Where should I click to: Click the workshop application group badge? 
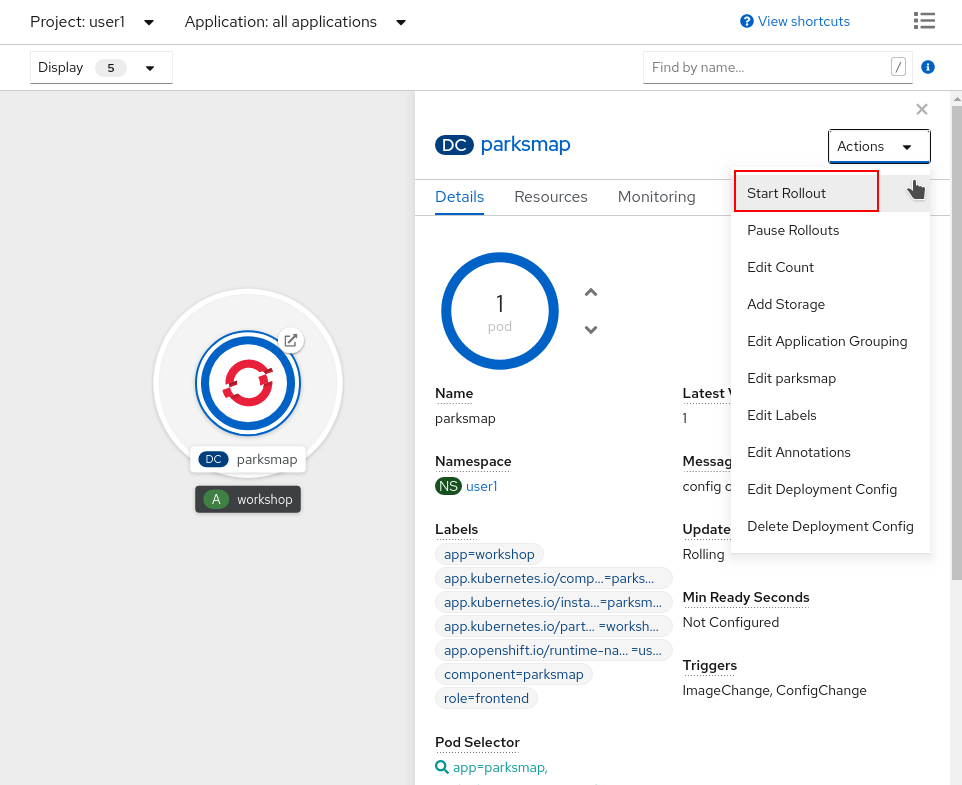[x=248, y=499]
